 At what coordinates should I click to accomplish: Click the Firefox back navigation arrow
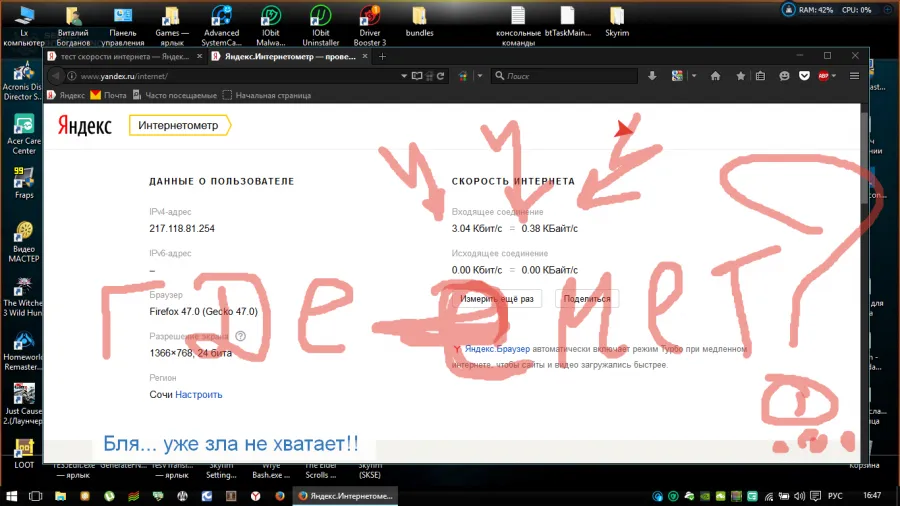pyautogui.click(x=56, y=76)
